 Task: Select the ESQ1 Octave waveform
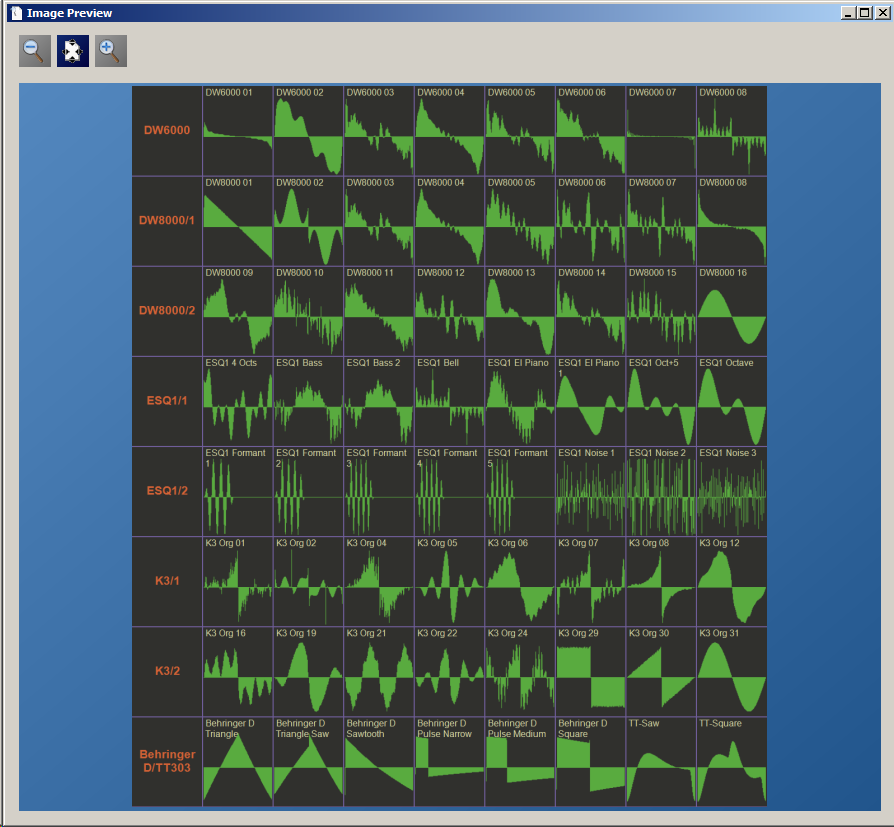coord(732,401)
